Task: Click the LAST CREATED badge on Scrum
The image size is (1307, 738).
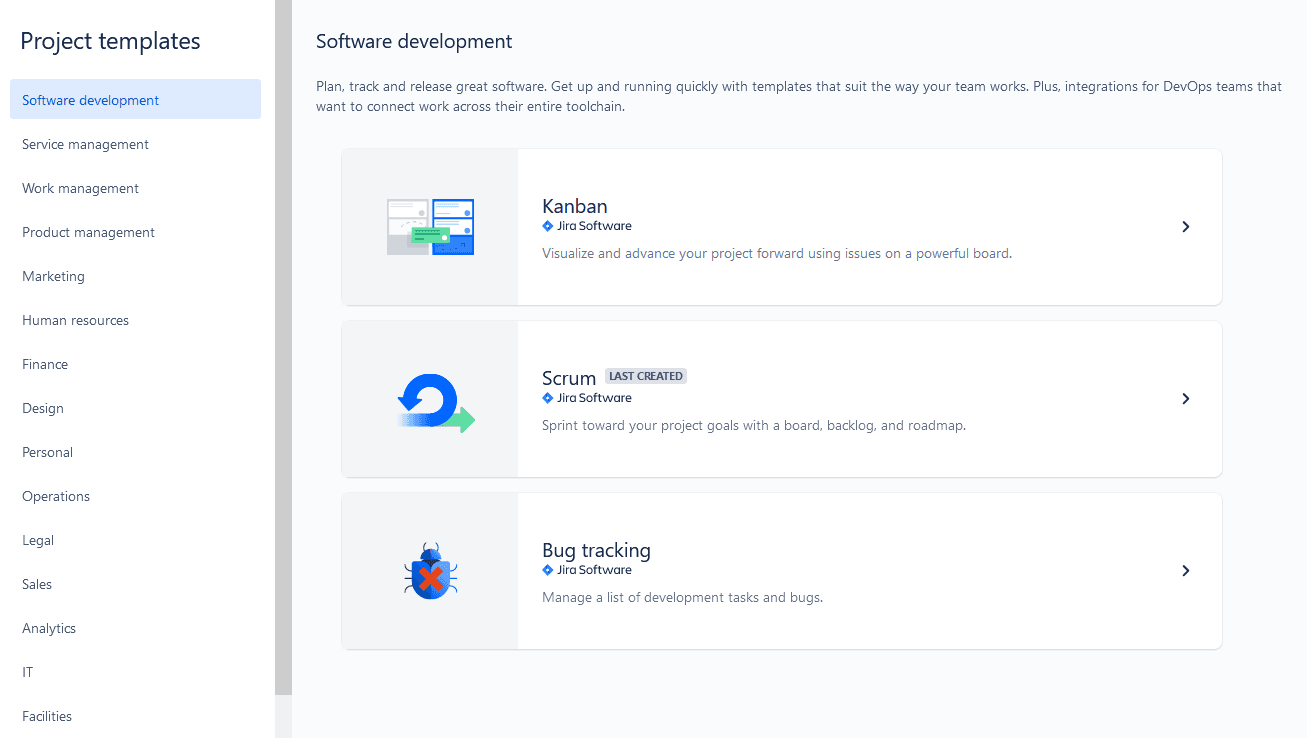Action: pyautogui.click(x=646, y=376)
